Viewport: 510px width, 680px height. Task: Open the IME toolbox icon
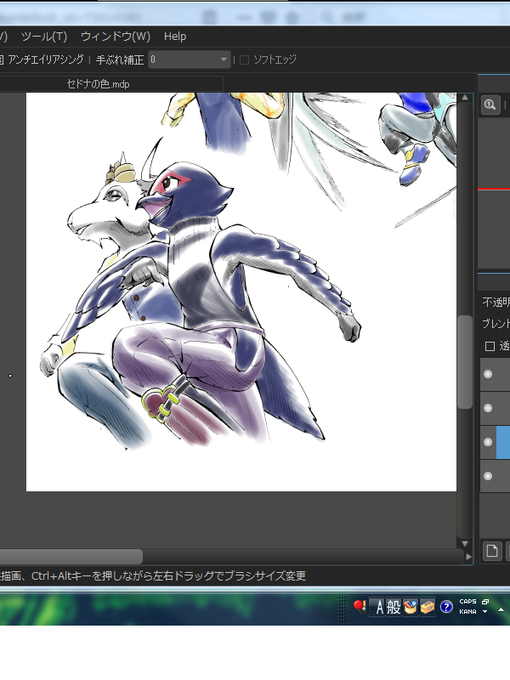point(427,607)
